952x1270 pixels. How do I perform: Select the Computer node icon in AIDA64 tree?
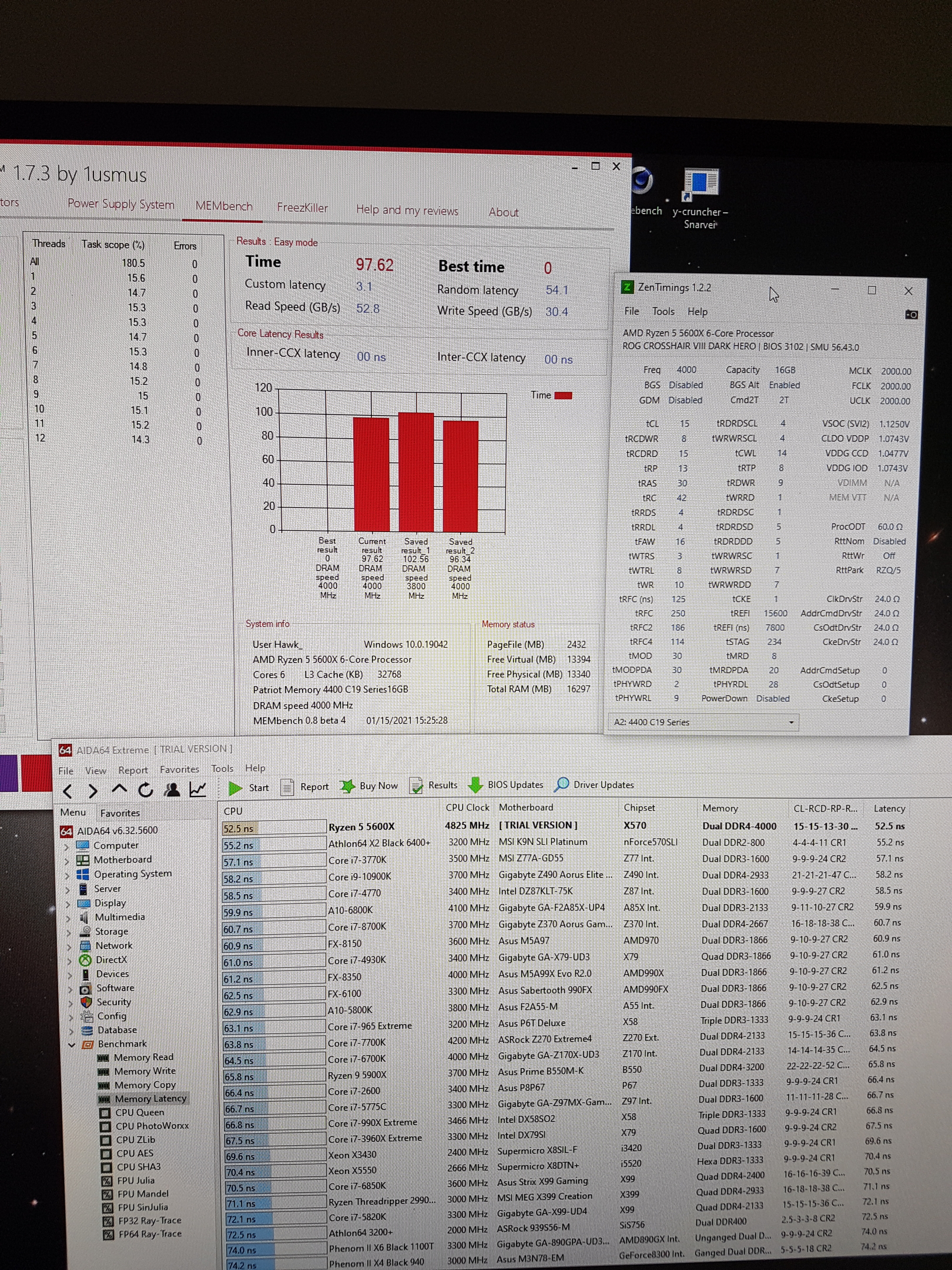tap(83, 845)
